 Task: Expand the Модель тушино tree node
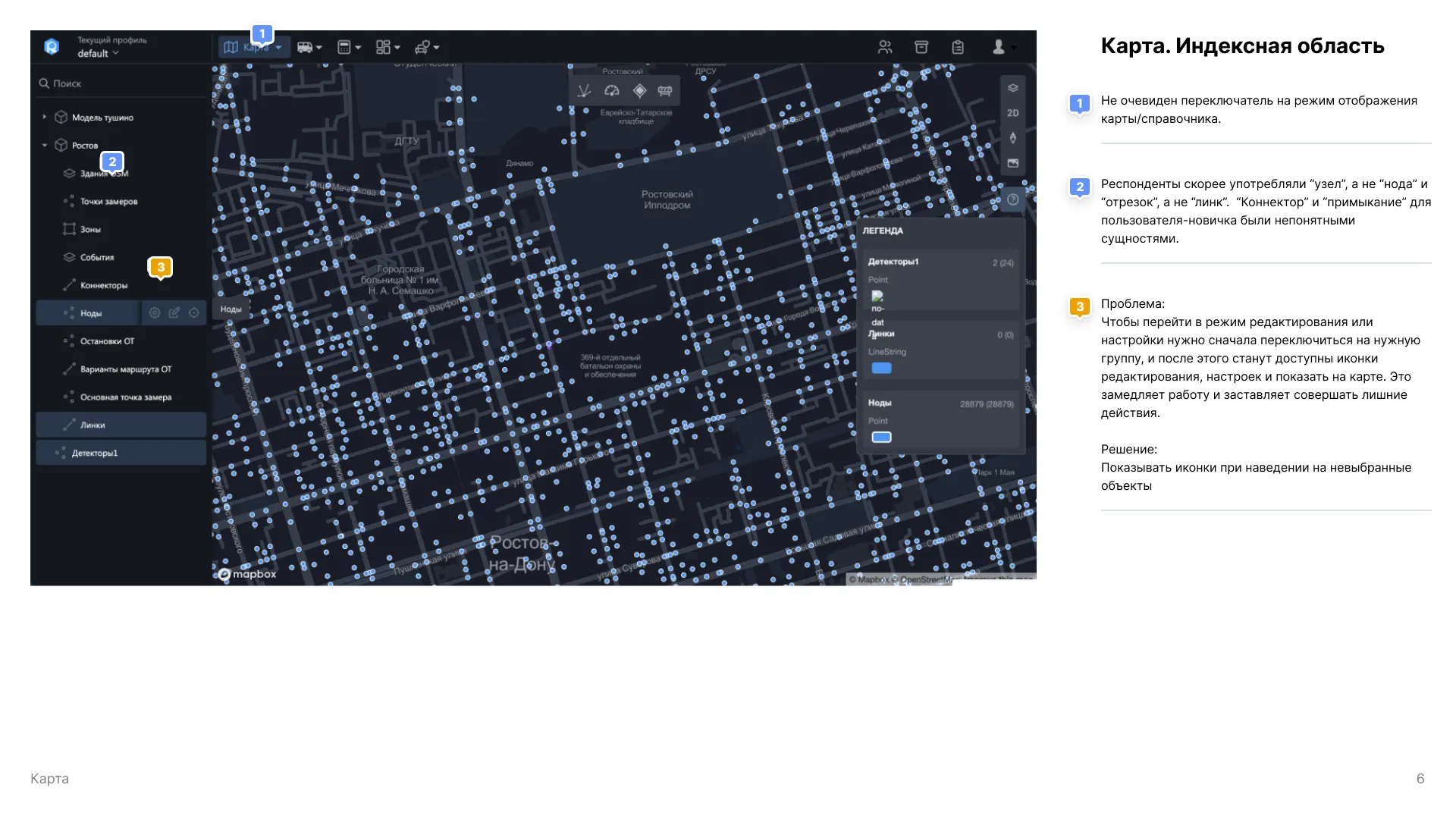(45, 117)
